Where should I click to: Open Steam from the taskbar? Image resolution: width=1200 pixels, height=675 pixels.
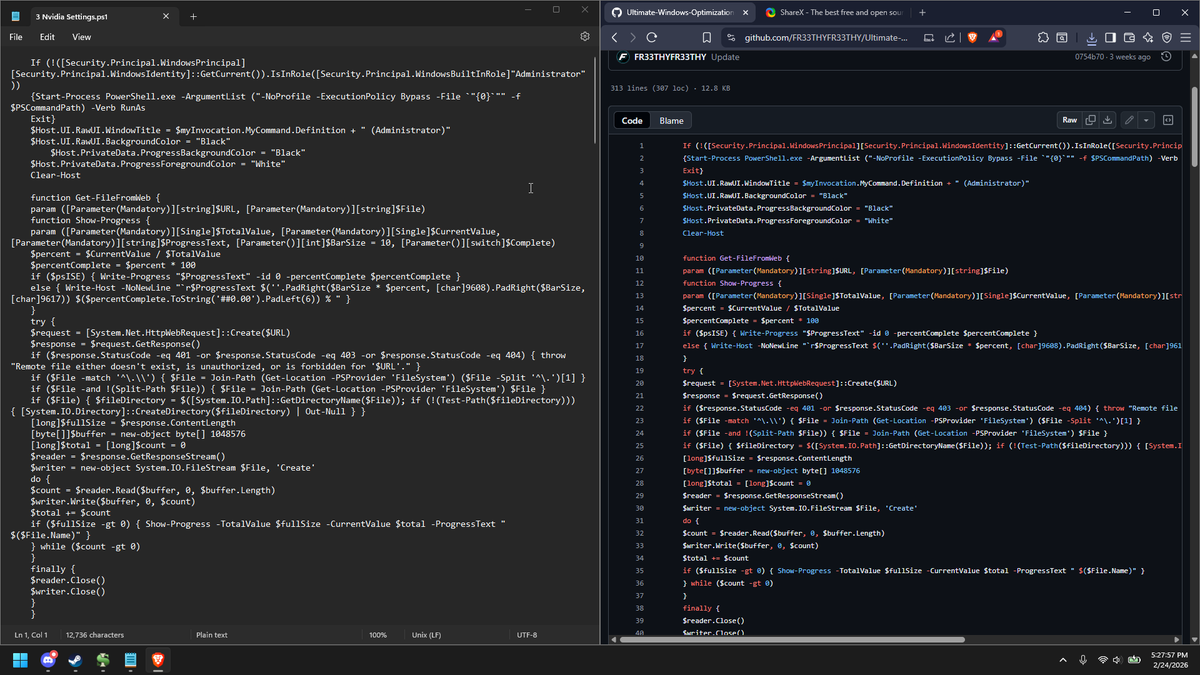coord(75,660)
